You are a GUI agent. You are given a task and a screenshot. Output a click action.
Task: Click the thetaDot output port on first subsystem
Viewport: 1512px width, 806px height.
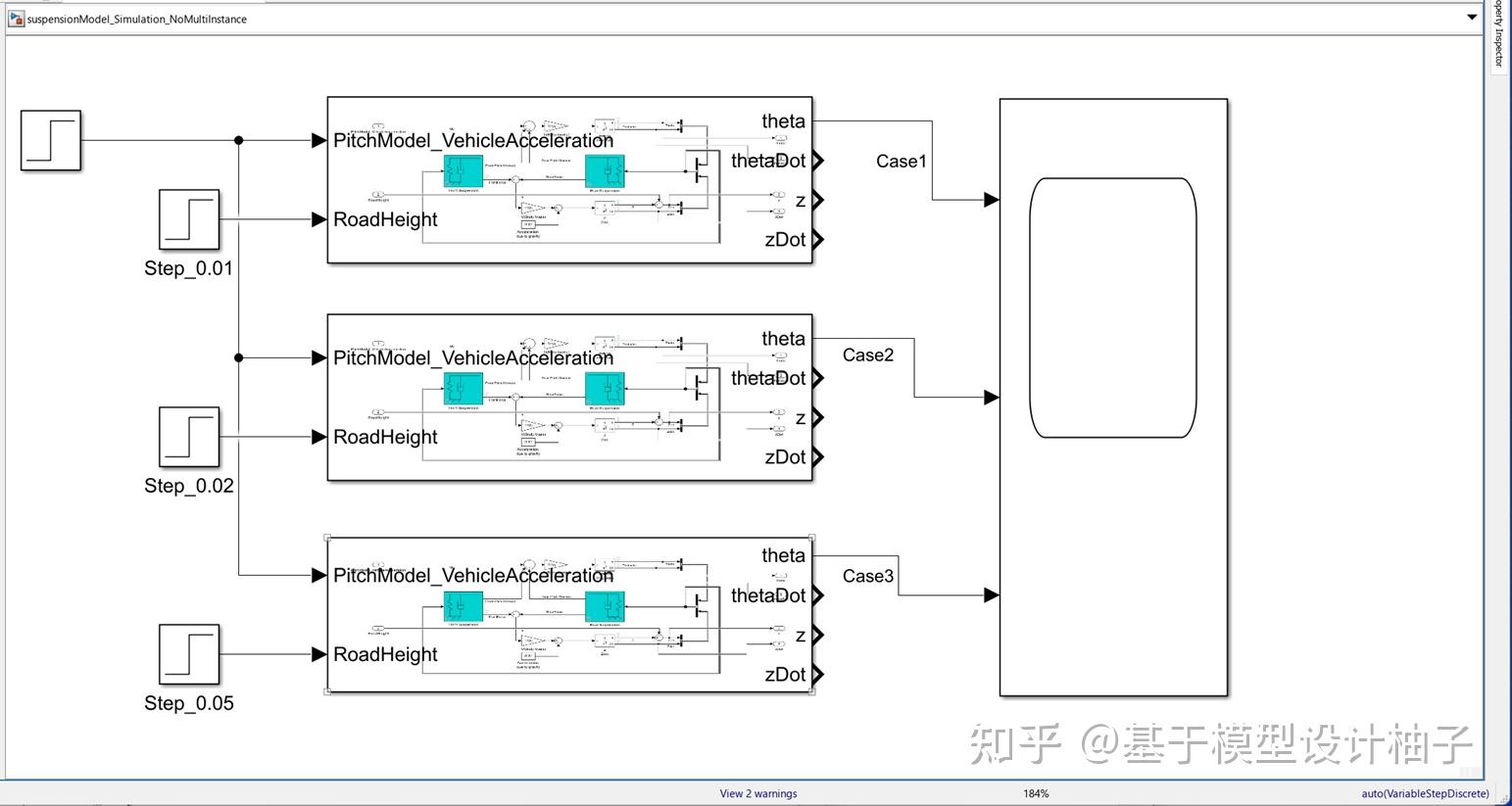pyautogui.click(x=818, y=161)
